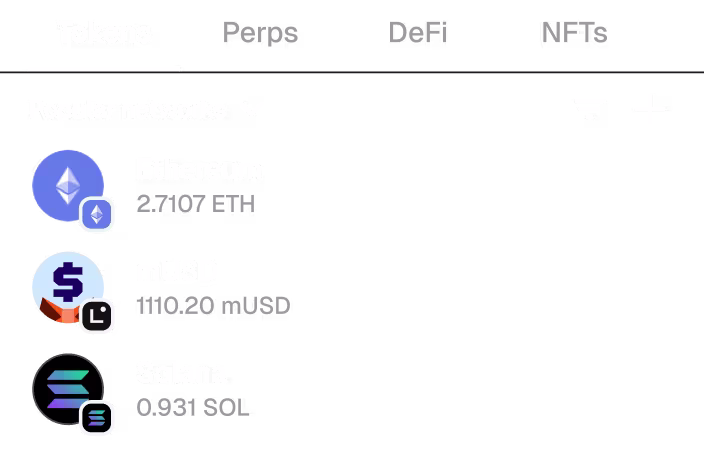Image resolution: width=704 pixels, height=452 pixels.
Task: Click the Solana network badge on SOL
Action: tap(97, 418)
